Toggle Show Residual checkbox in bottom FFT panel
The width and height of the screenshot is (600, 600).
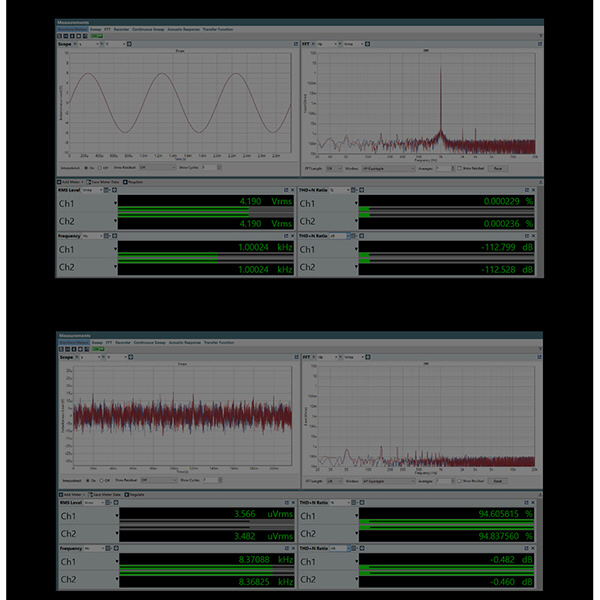tap(462, 480)
